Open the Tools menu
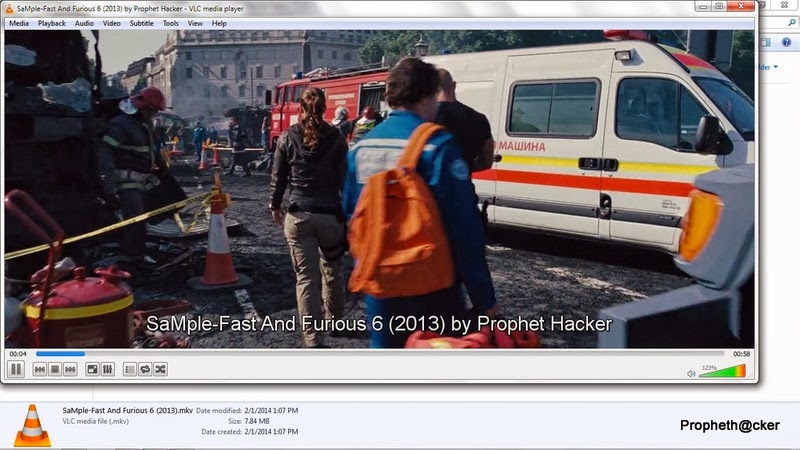Screen dimensions: 800x450 [x=170, y=23]
